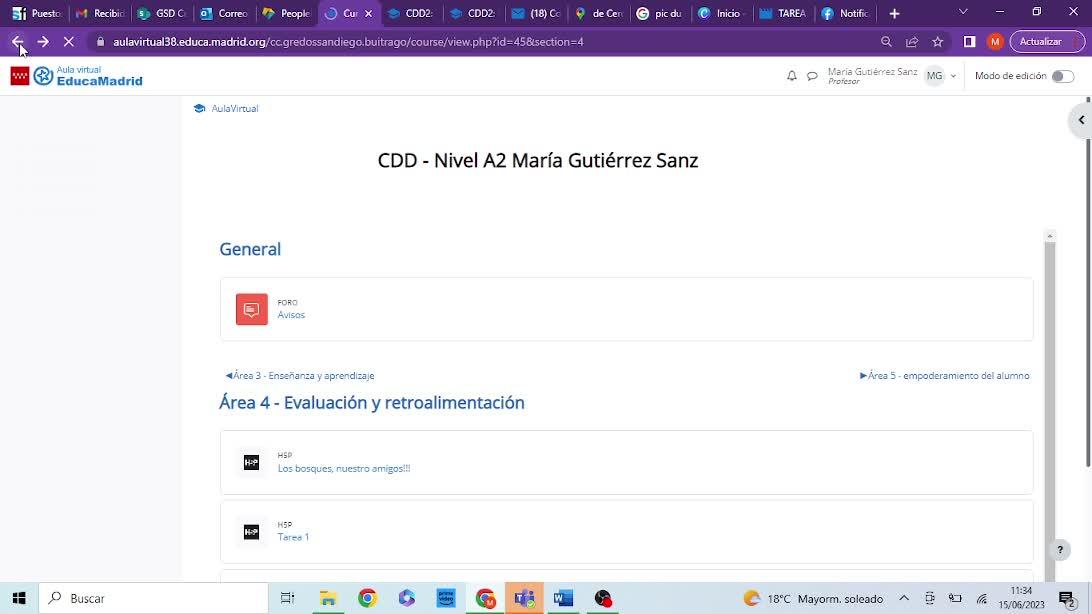Switch to the pic du Google tab
The height and width of the screenshot is (614, 1092).
pos(659,13)
